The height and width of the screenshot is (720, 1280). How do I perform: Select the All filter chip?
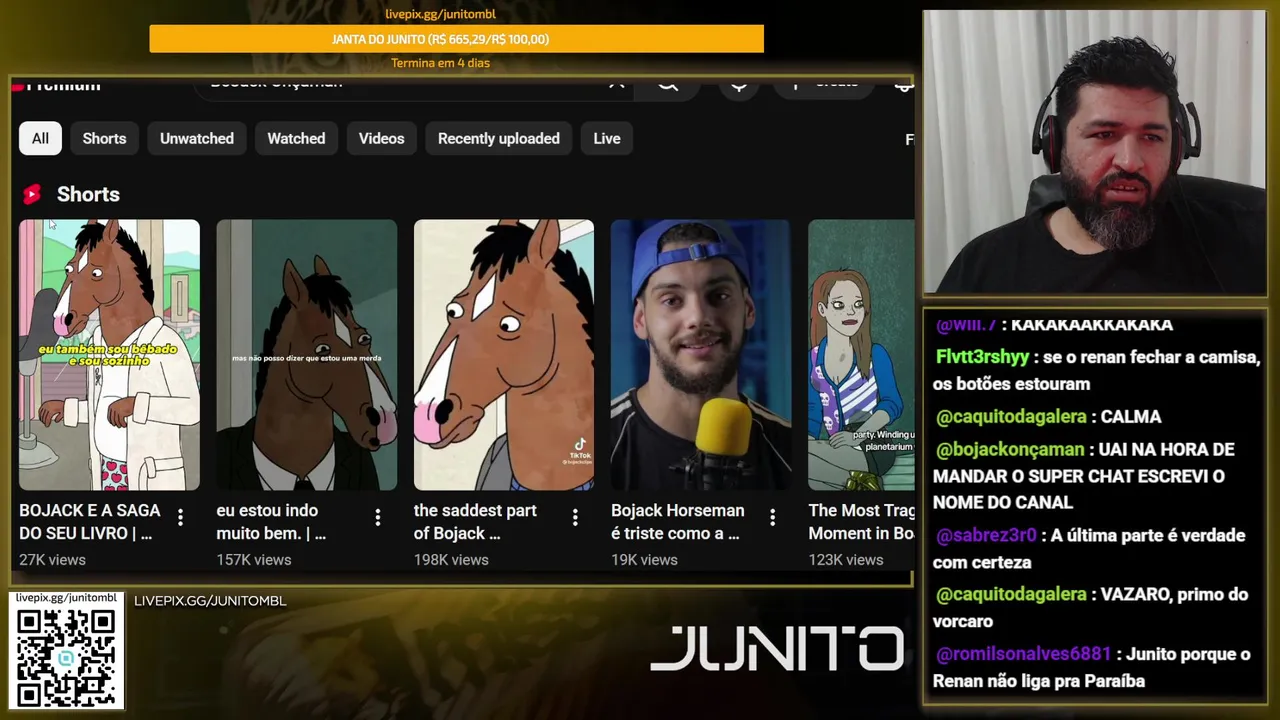40,138
